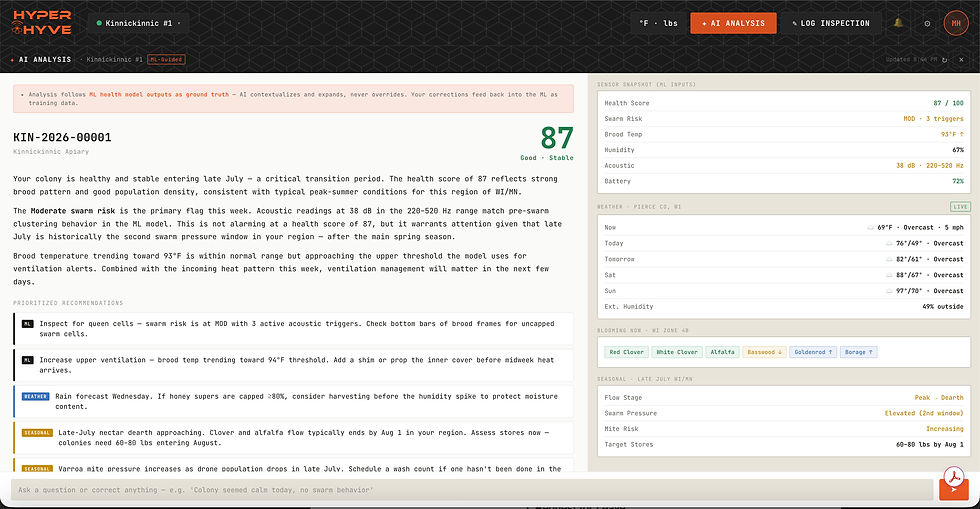Click the ML-Guided badge

166,59
